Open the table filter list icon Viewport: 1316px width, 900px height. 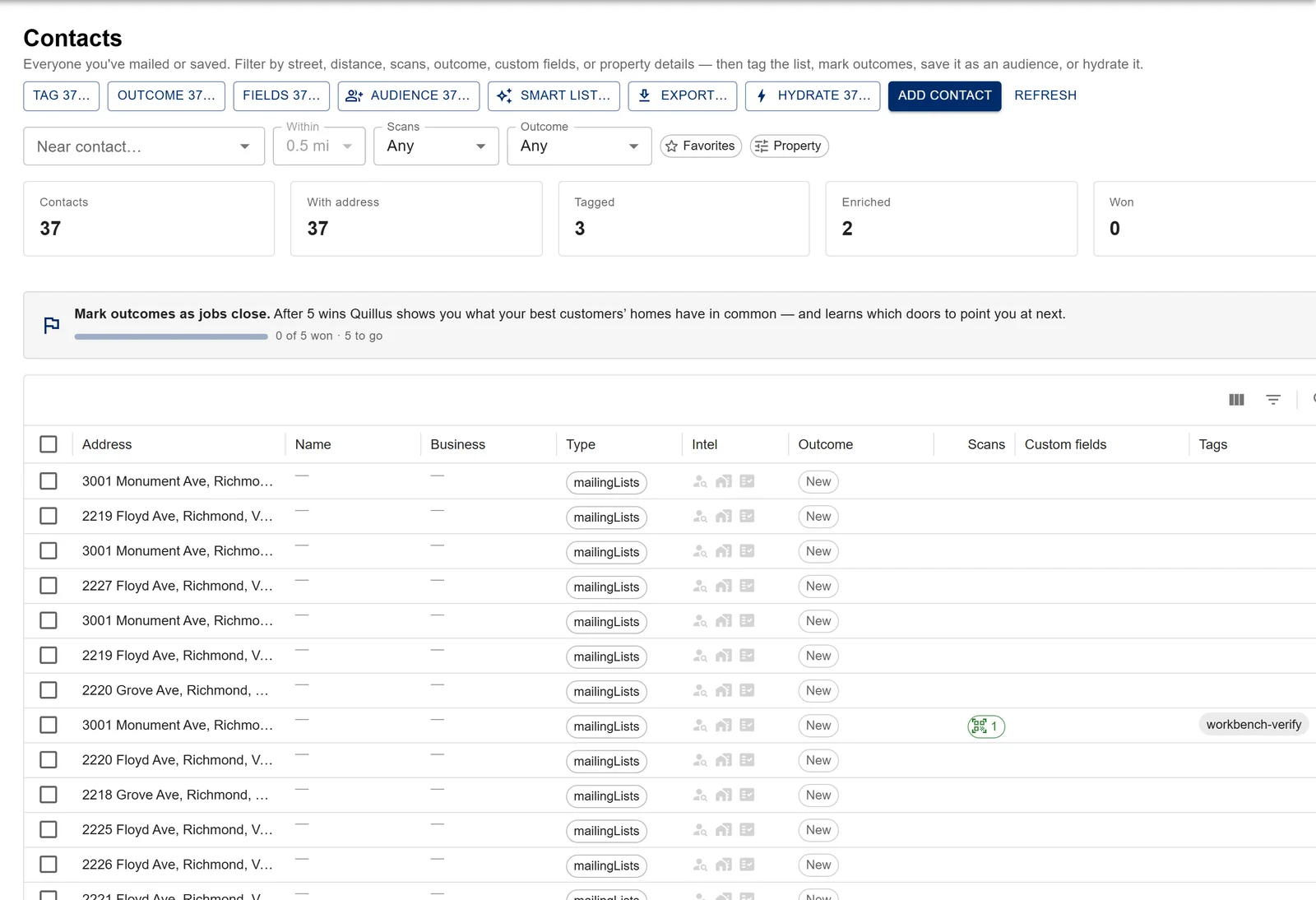point(1273,400)
